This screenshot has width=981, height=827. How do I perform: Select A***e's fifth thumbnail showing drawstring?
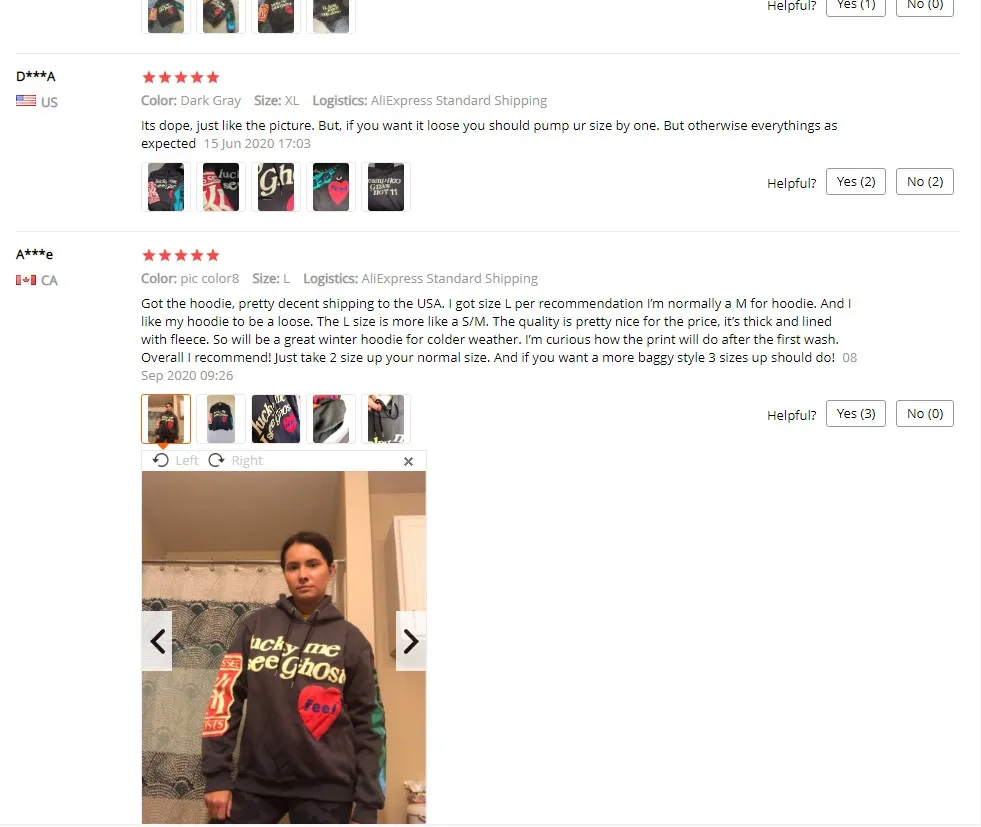point(386,419)
